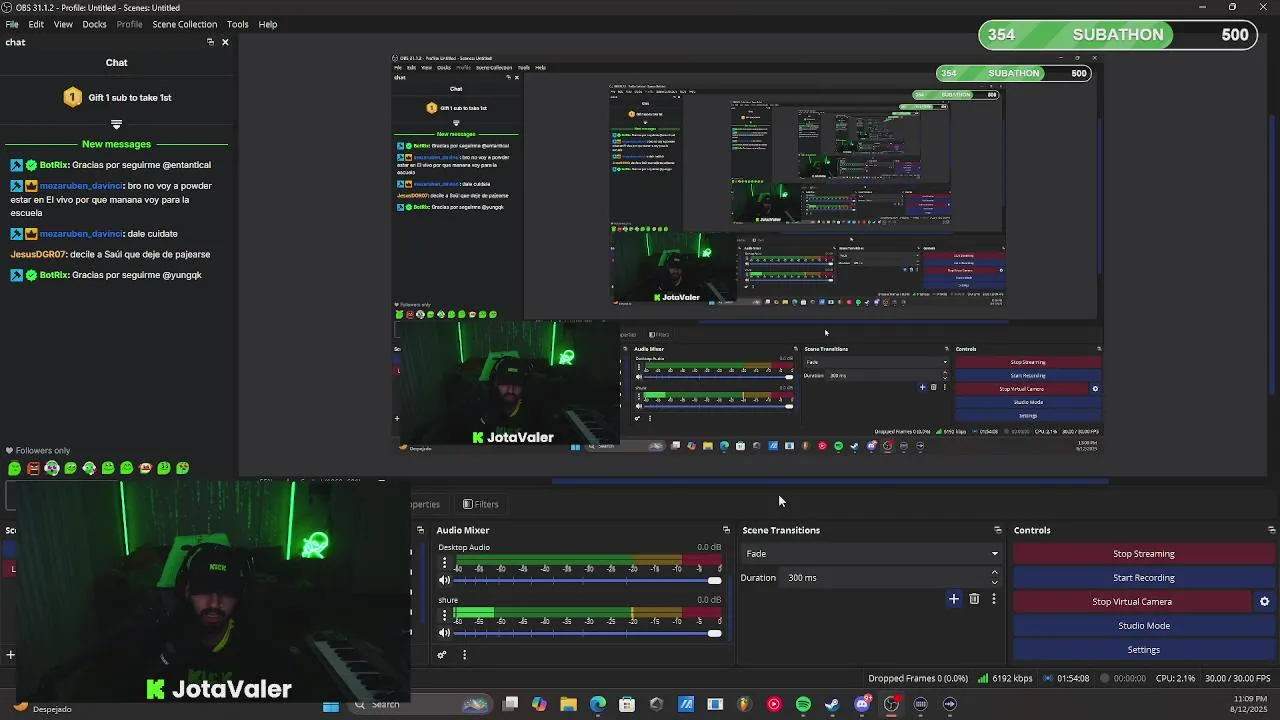Open the Edit menu
Viewport: 1280px width, 720px height.
point(36,24)
